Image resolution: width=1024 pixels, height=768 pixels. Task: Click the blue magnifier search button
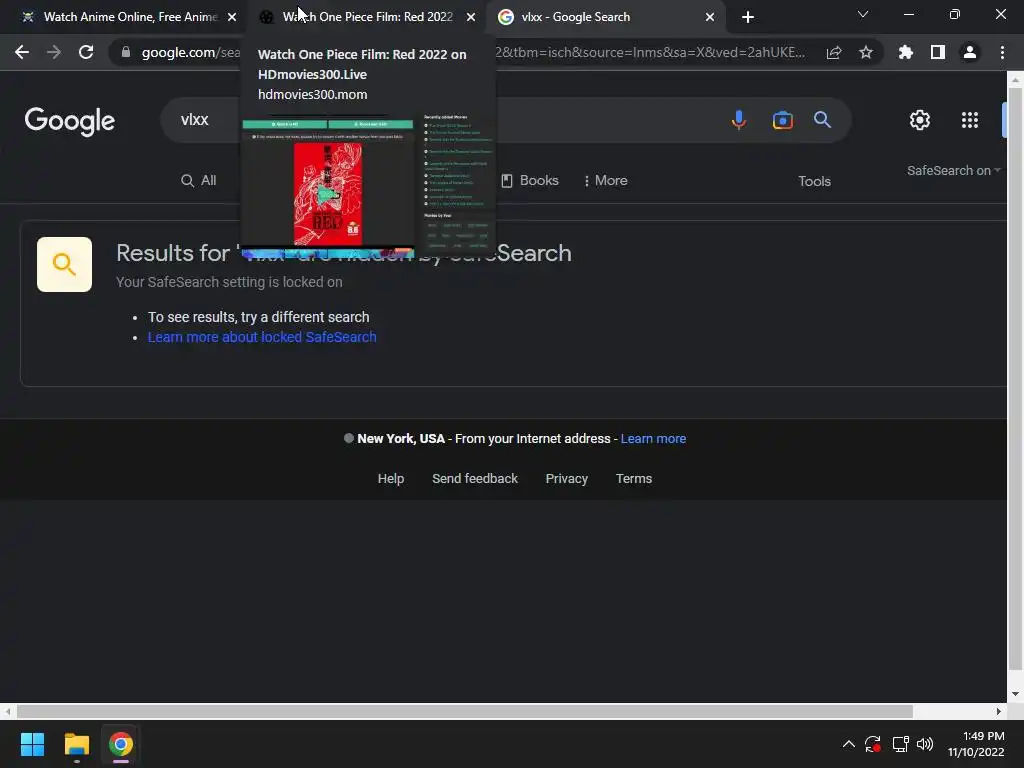click(822, 120)
